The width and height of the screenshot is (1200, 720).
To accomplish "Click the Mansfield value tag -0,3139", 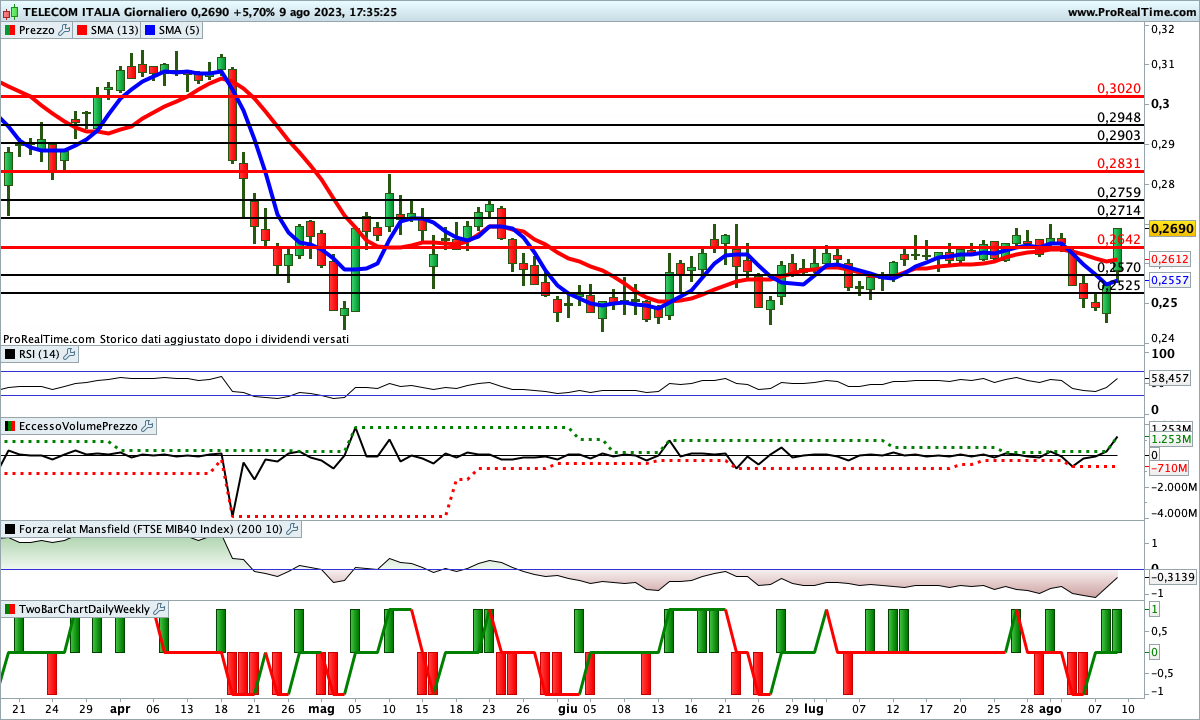I will click(1172, 577).
